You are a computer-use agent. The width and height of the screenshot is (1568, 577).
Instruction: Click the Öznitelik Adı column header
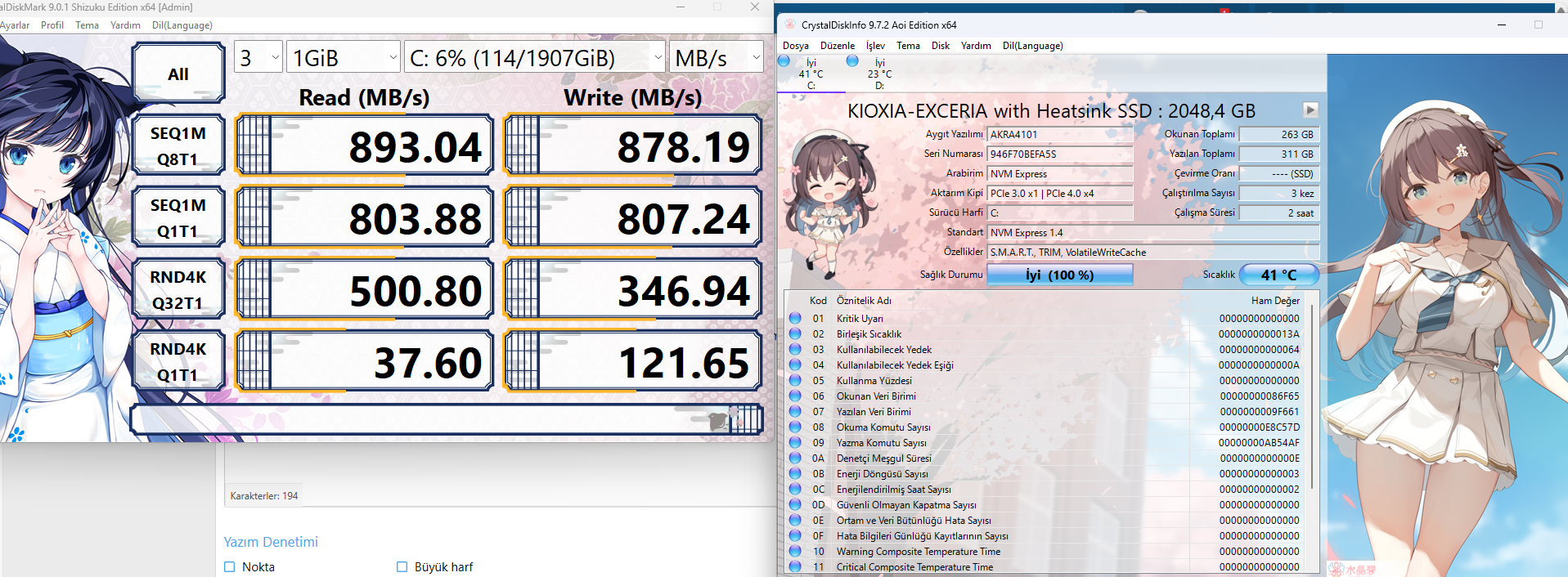pyautogui.click(x=864, y=301)
